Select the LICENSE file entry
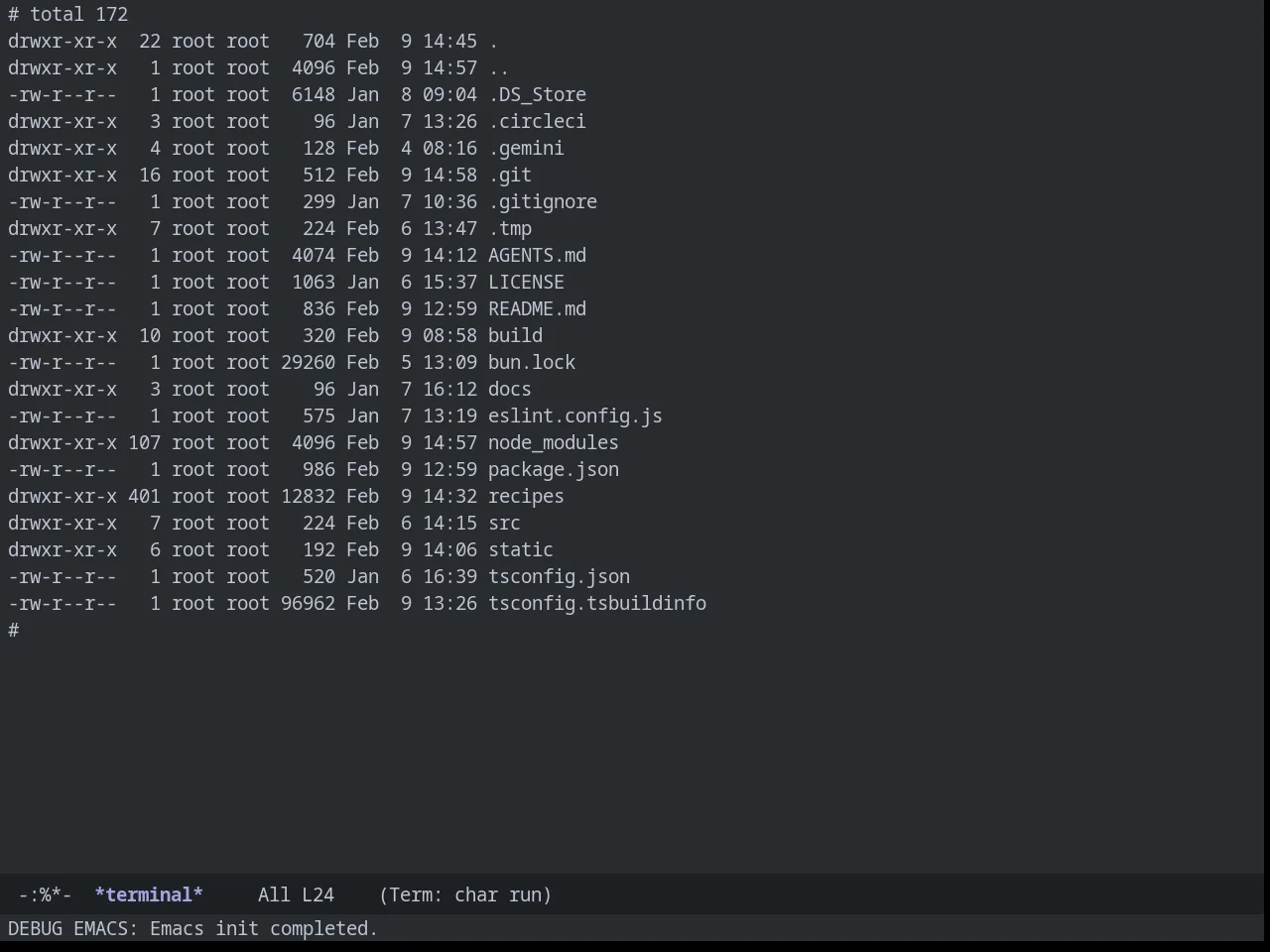 click(x=526, y=282)
